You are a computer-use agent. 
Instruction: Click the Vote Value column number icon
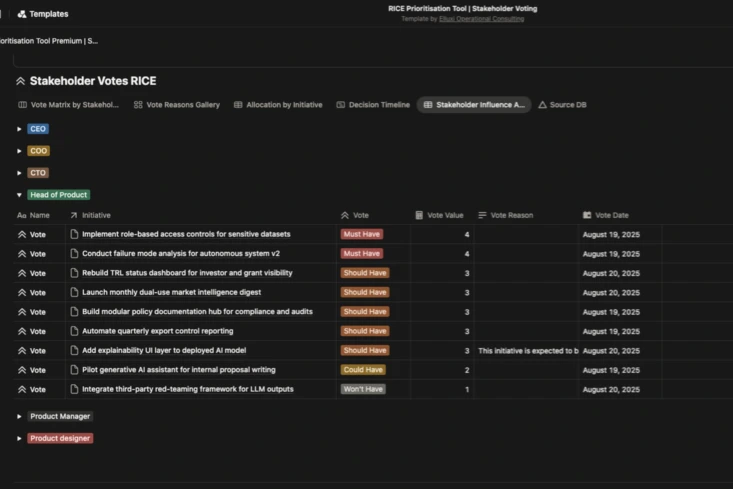(419, 215)
